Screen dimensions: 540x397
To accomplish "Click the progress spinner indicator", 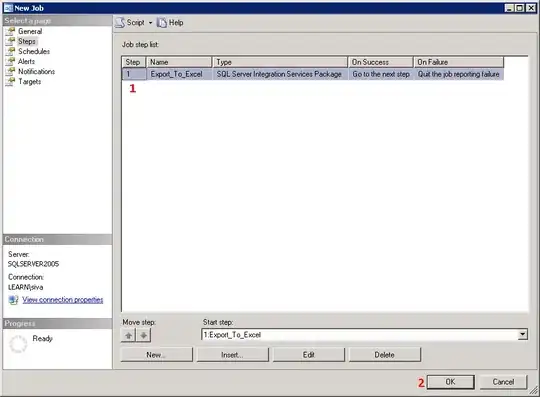I will tap(18, 344).
